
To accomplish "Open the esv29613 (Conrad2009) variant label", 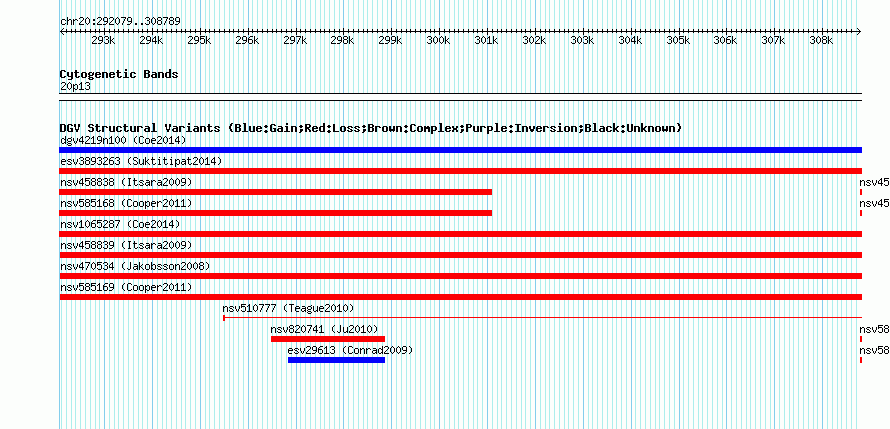I will tap(350, 350).
